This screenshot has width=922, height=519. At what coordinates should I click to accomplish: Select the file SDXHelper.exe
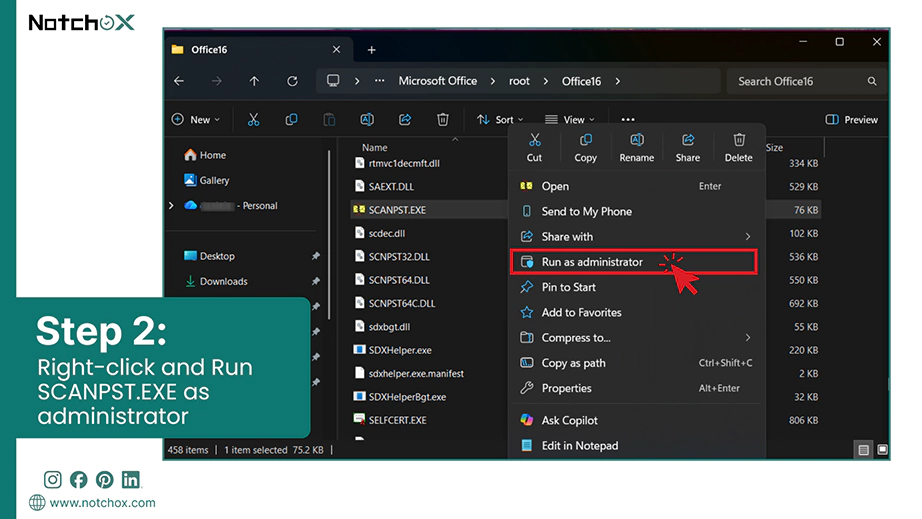[392, 350]
